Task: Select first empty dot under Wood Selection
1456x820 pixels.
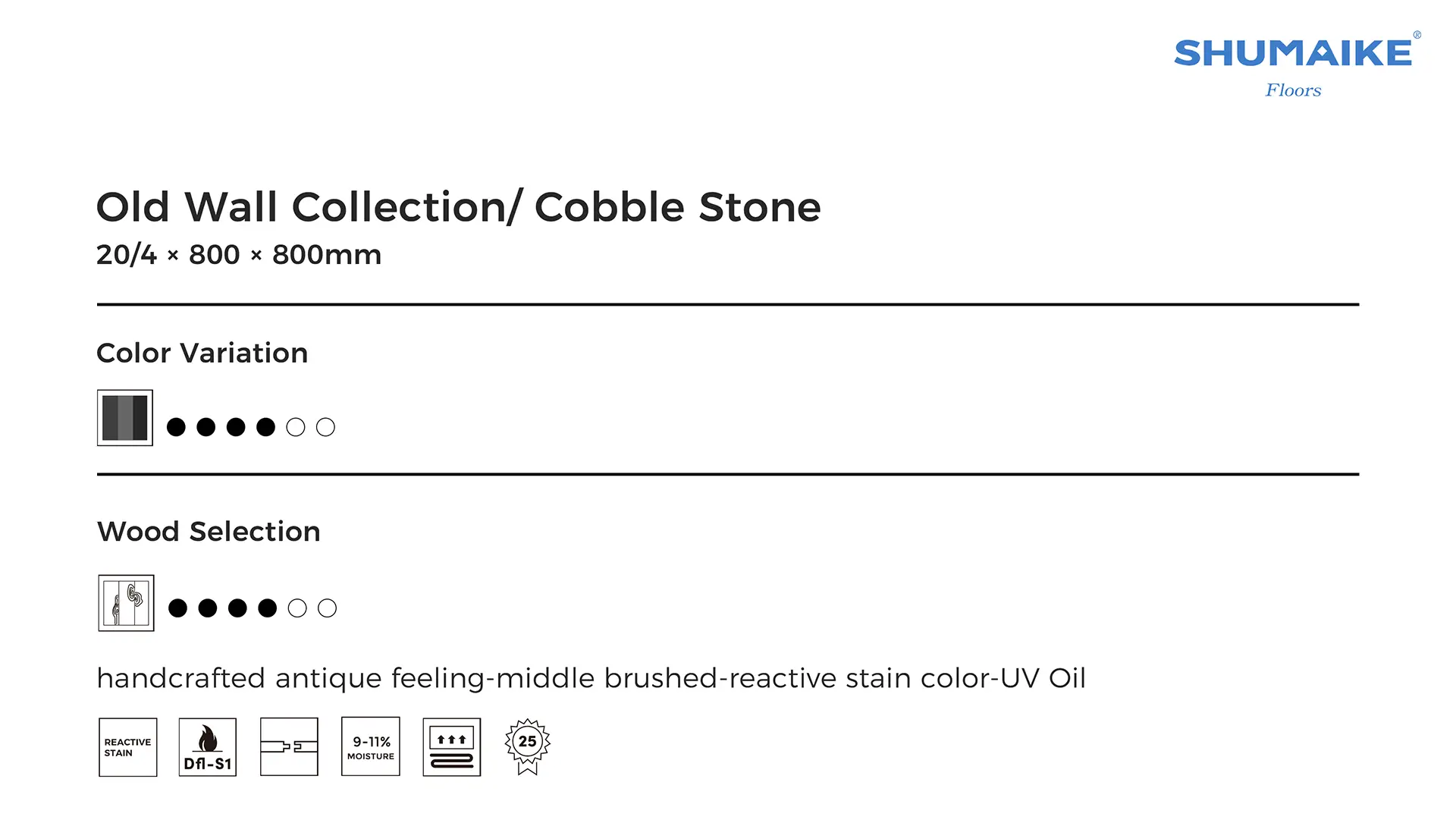Action: [x=297, y=608]
